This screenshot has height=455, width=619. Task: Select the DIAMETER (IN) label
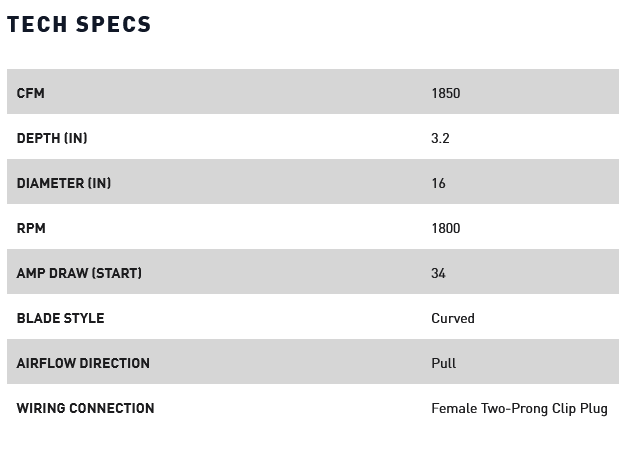point(64,183)
